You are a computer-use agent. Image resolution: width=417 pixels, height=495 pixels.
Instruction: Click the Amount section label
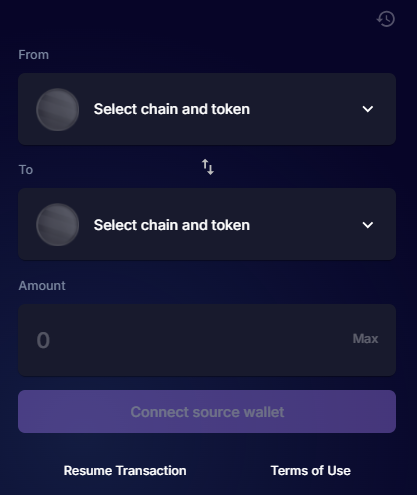(x=42, y=286)
